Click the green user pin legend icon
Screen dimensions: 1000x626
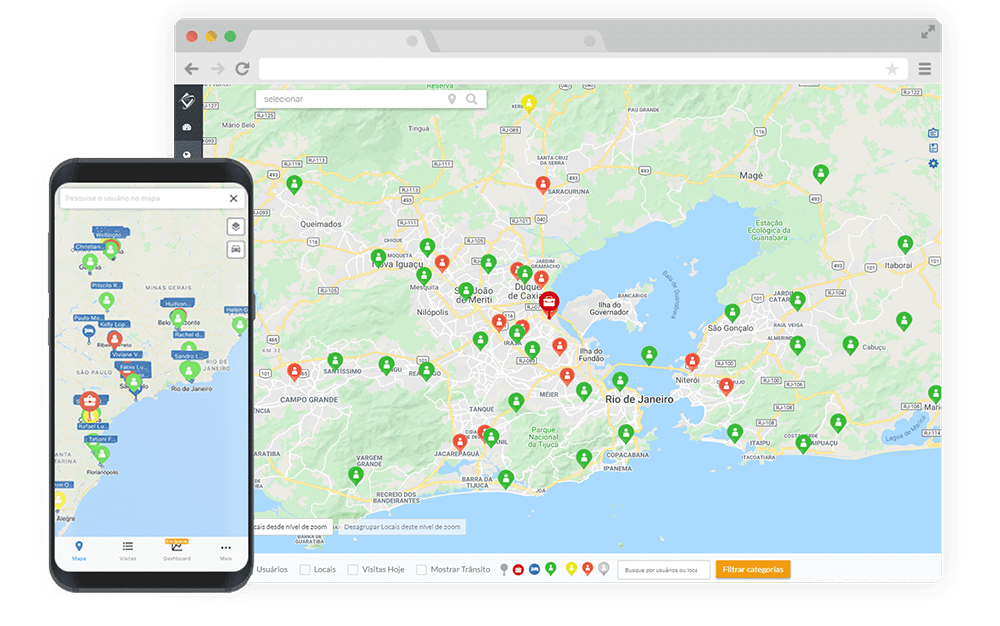551,569
